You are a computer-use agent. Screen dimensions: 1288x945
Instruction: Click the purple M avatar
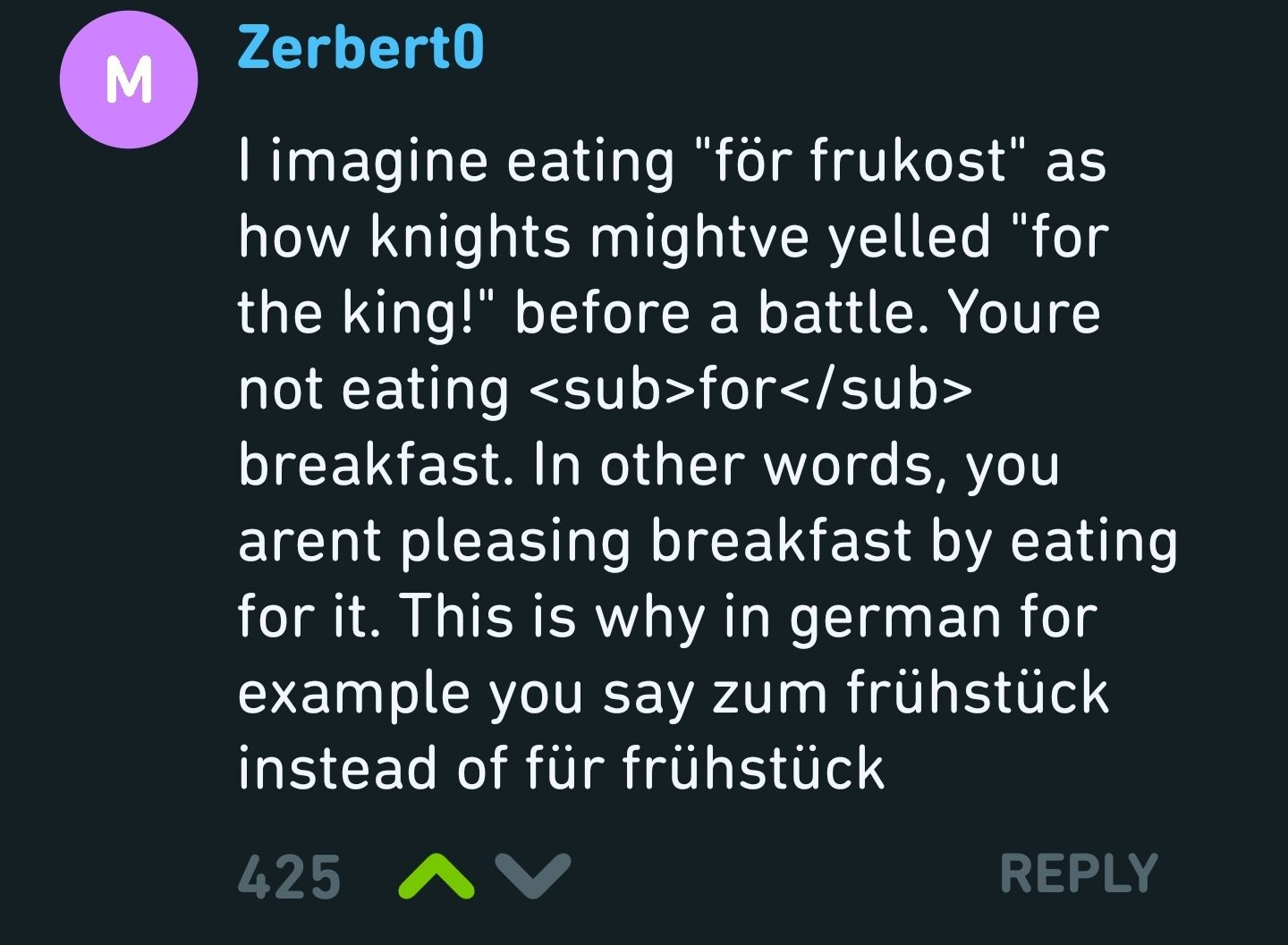[129, 80]
